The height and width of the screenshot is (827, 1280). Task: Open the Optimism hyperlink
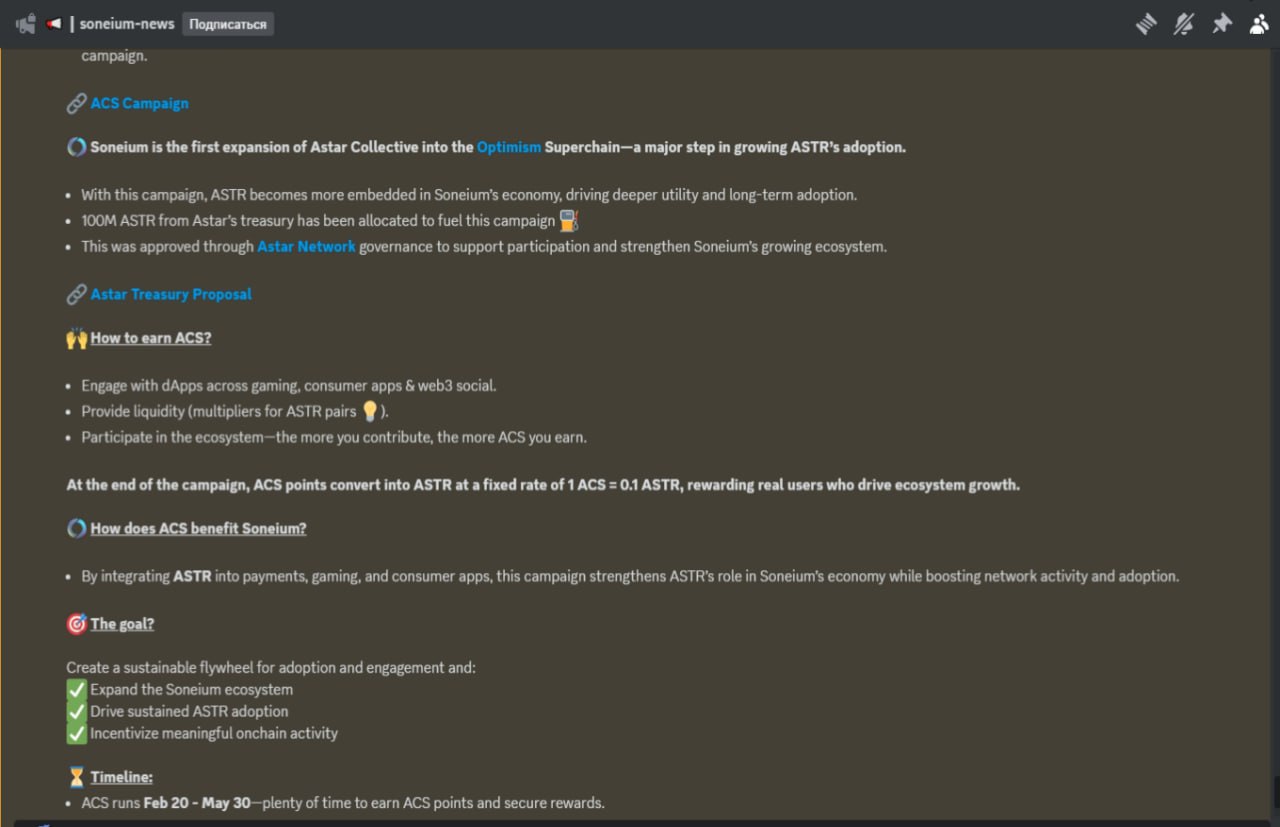tap(509, 147)
